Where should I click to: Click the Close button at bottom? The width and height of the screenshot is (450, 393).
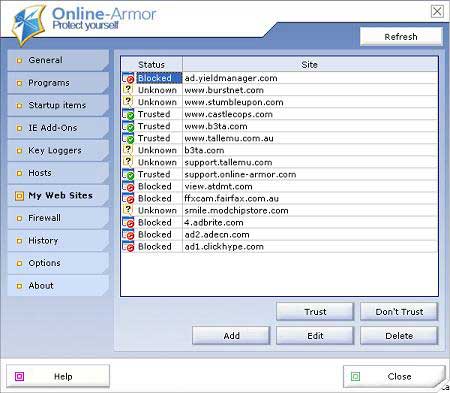click(x=394, y=376)
